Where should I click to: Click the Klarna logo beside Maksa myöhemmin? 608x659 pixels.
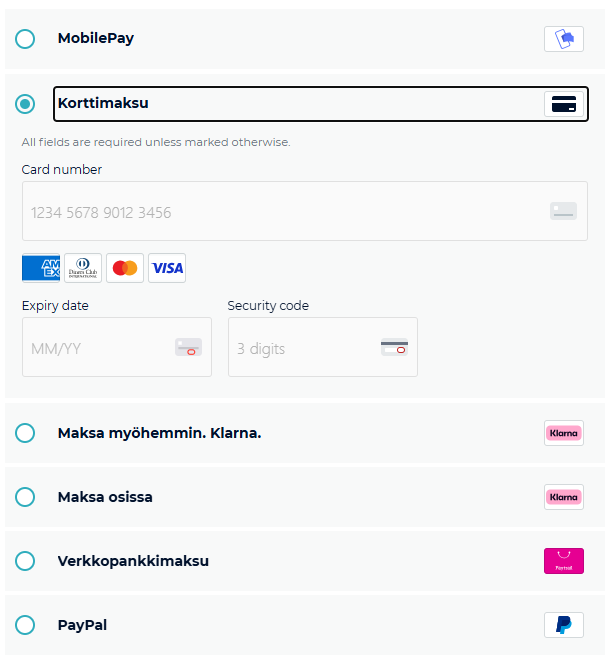click(x=563, y=433)
